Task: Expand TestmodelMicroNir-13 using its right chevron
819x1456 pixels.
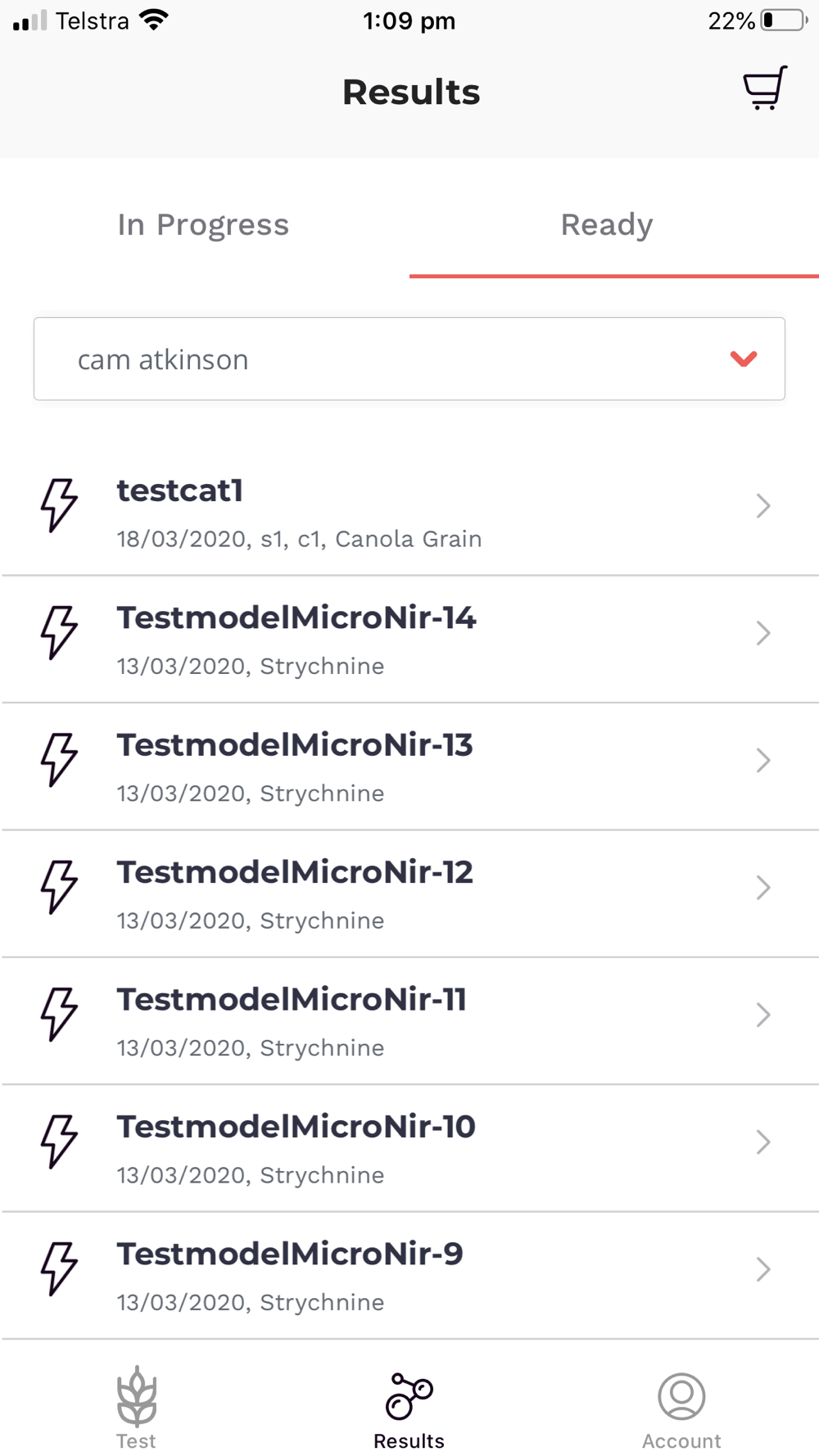Action: (x=763, y=761)
